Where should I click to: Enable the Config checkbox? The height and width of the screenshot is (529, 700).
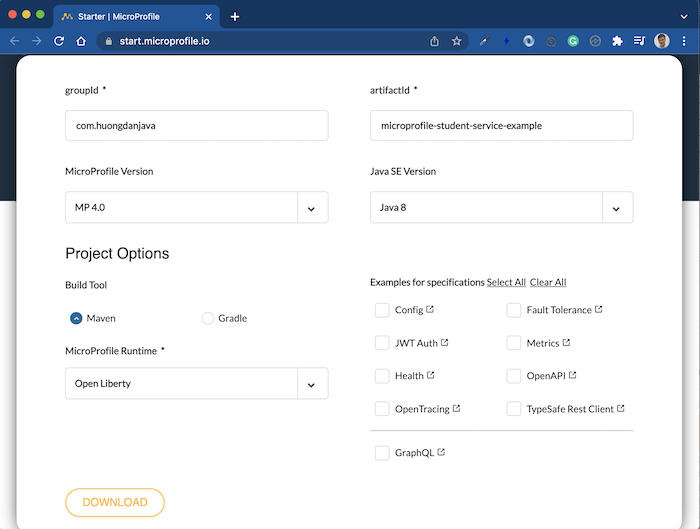(382, 310)
